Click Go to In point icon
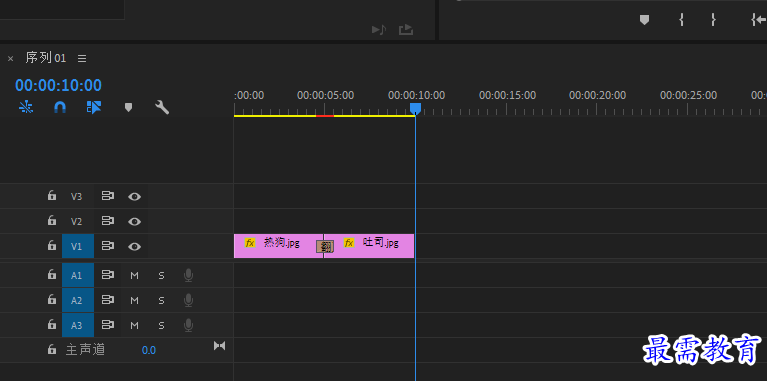The height and width of the screenshot is (381, 767). (759, 20)
